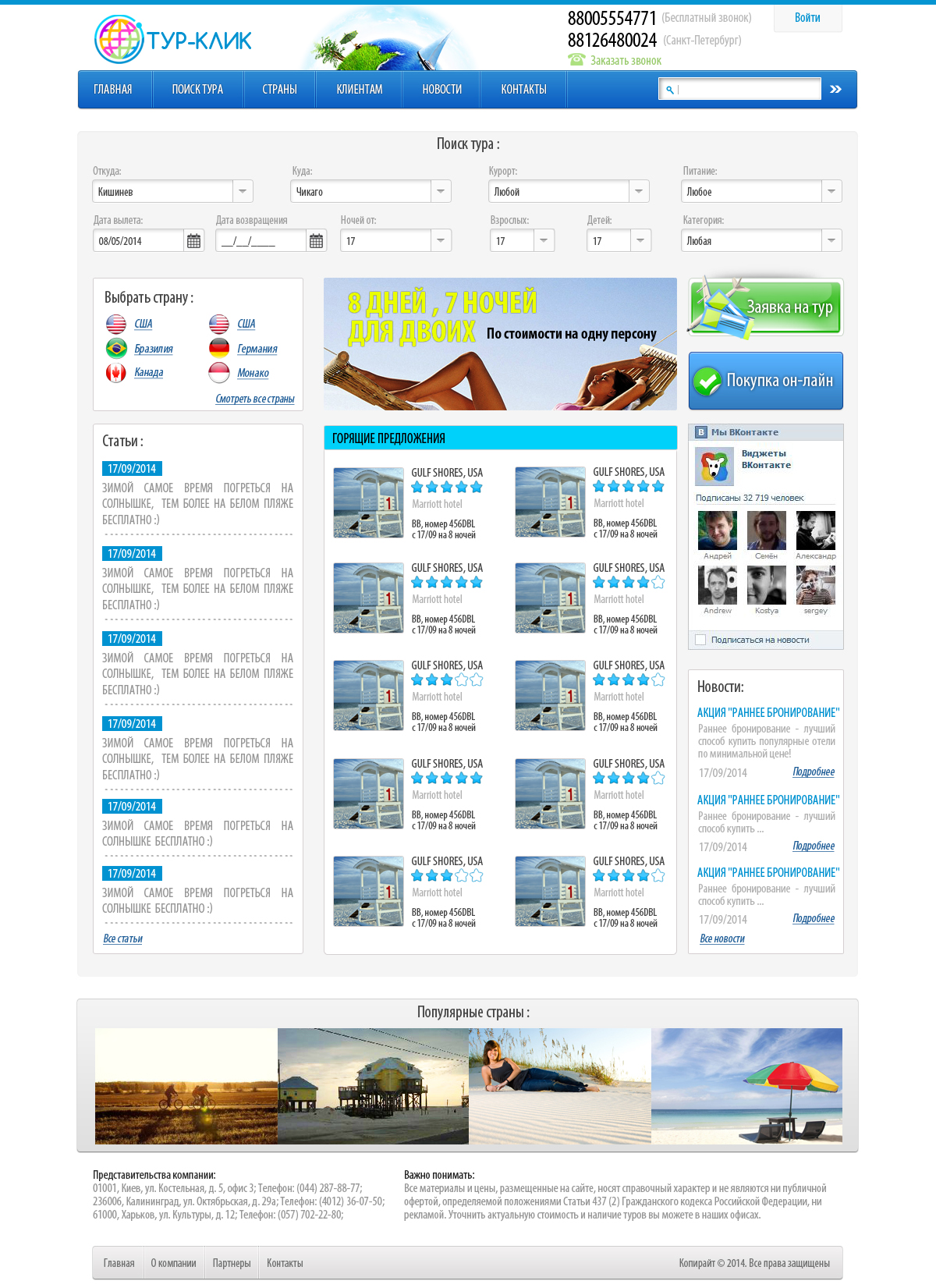Click the 8 дней, 7 ночей promo banner
The image size is (936, 1288).
tap(500, 344)
